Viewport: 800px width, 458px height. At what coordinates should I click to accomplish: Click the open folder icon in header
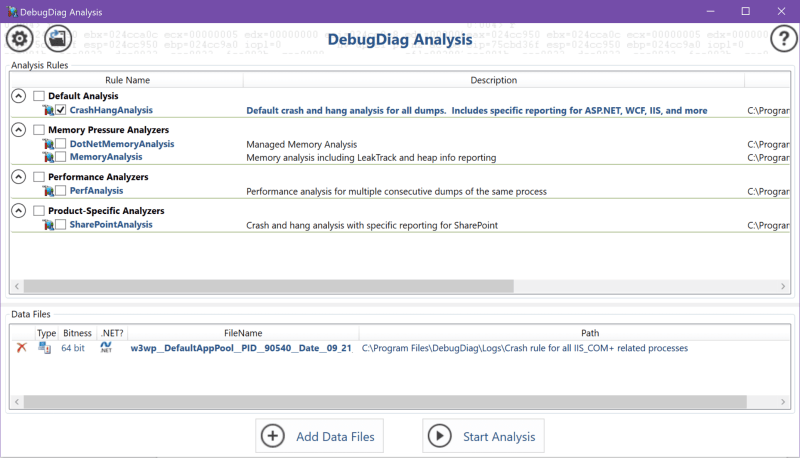(58, 38)
